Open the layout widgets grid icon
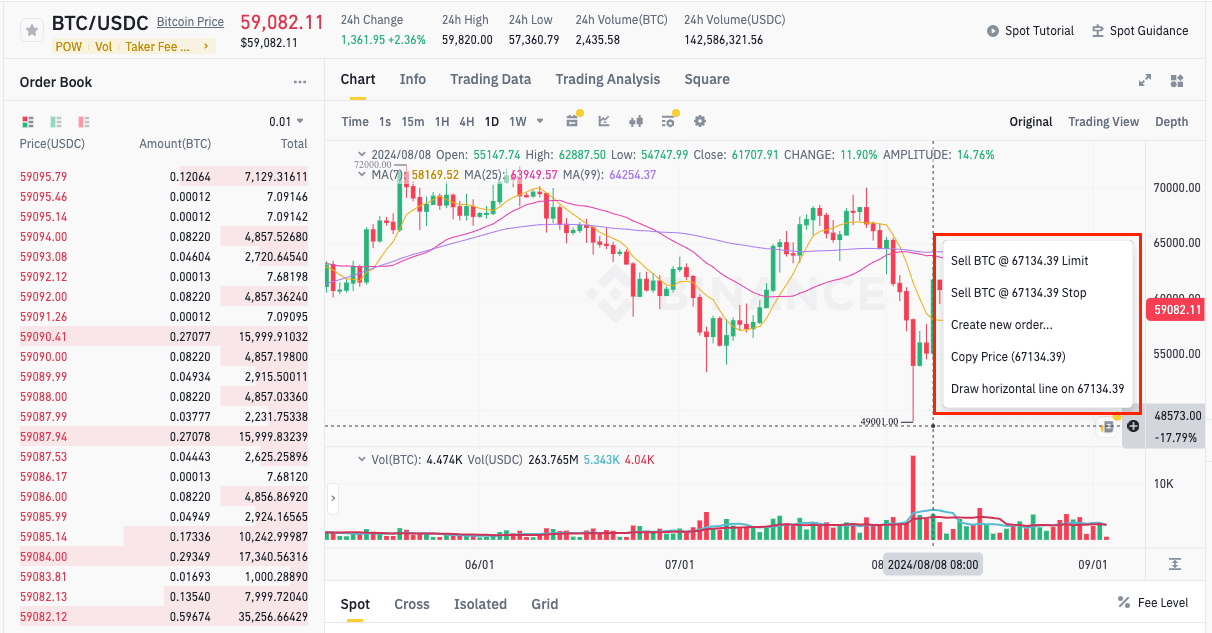 click(x=1177, y=81)
